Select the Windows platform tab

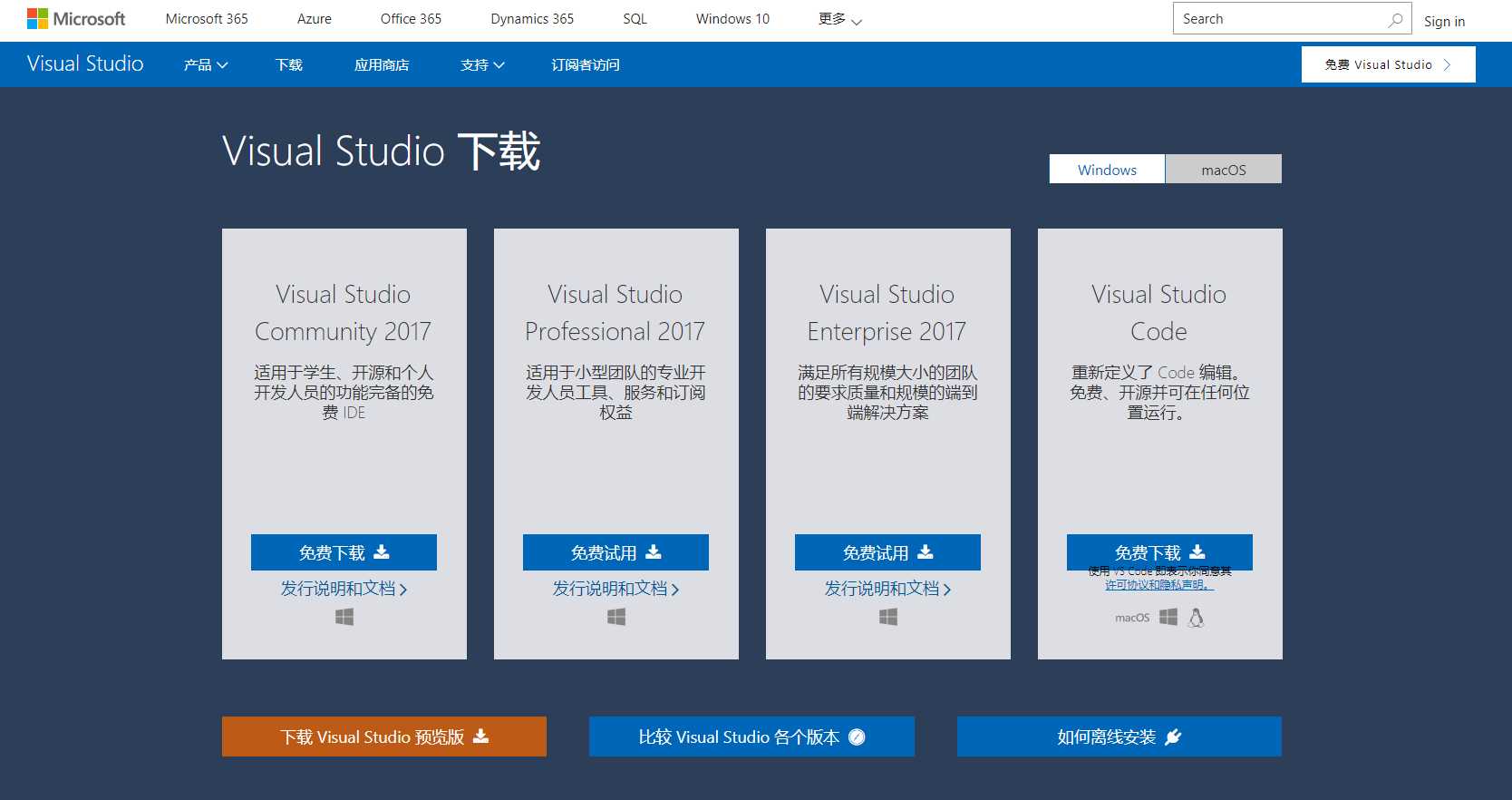1107,170
